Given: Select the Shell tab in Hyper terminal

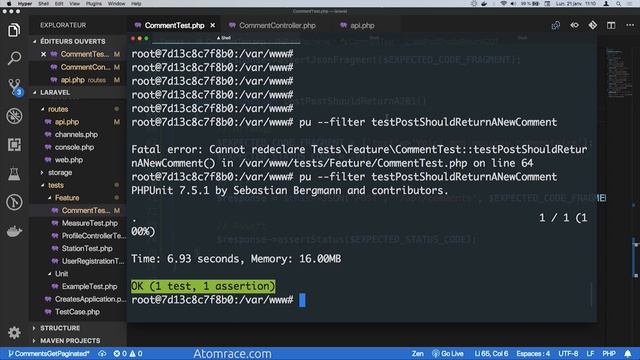Looking at the screenshot, I should [x=224, y=38].
